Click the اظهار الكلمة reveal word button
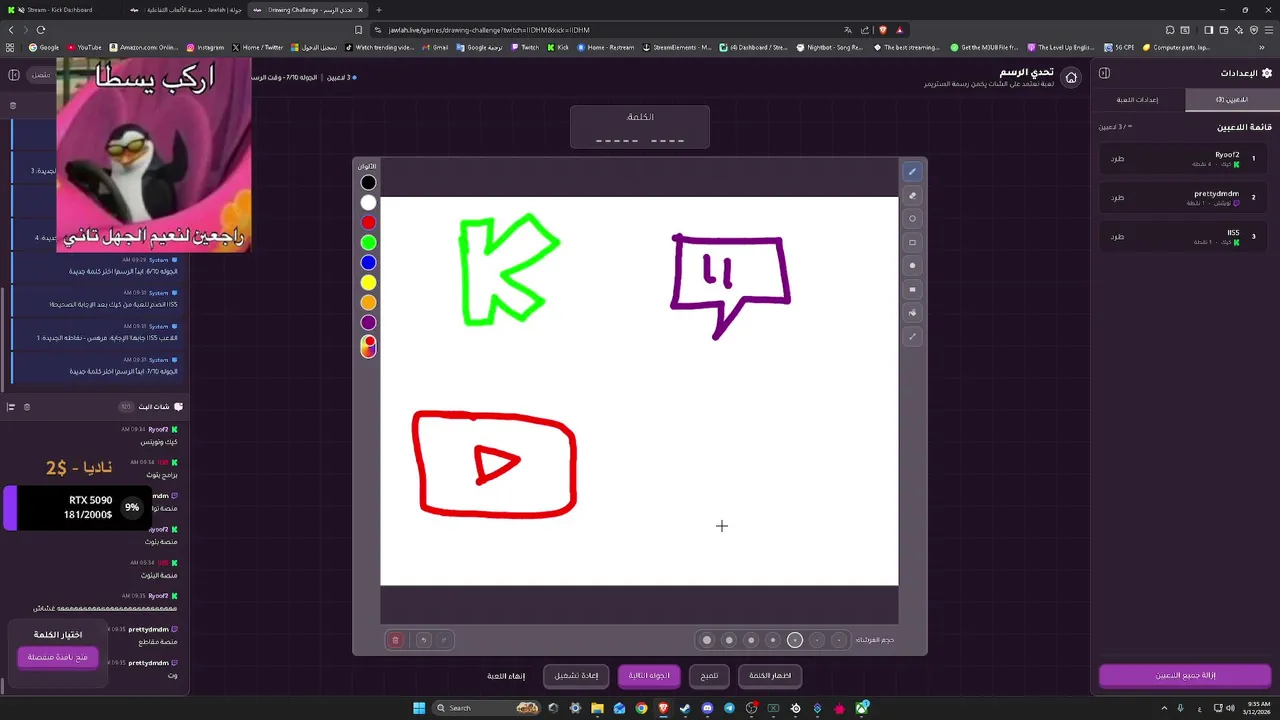The image size is (1280, 720). (x=770, y=676)
